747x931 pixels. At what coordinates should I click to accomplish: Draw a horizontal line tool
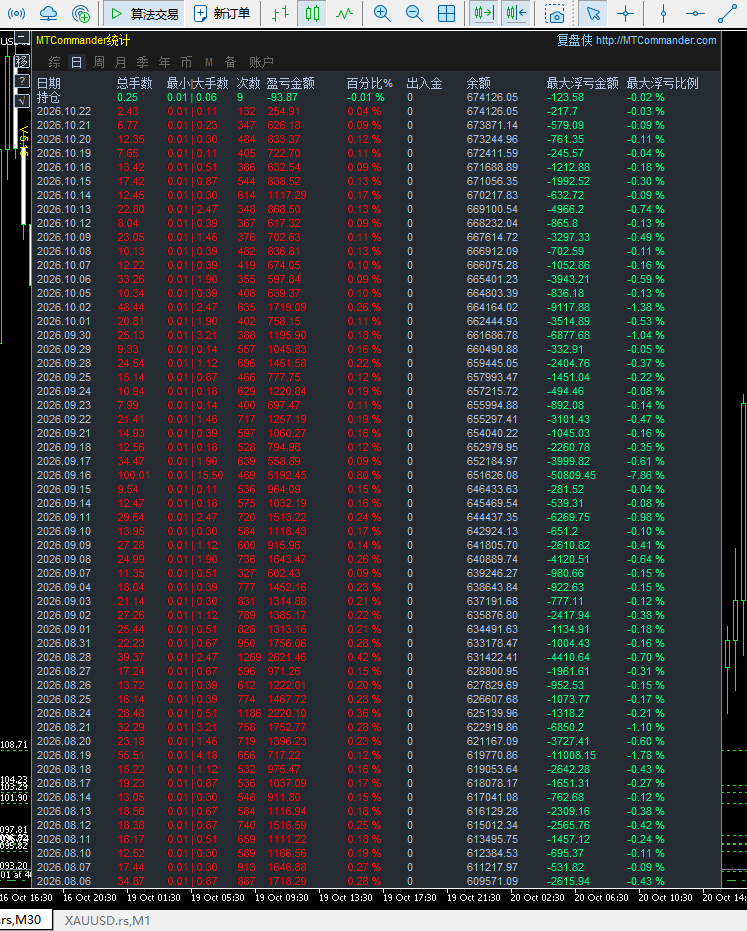[x=695, y=13]
